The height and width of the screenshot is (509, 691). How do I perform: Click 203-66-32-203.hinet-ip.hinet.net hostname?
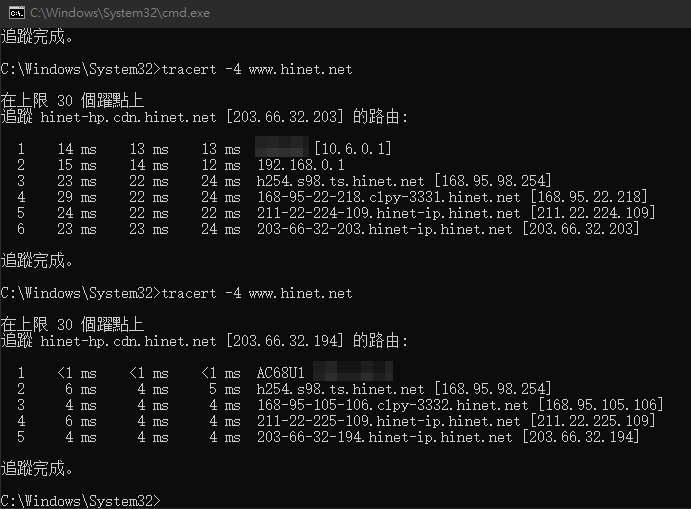(385, 229)
